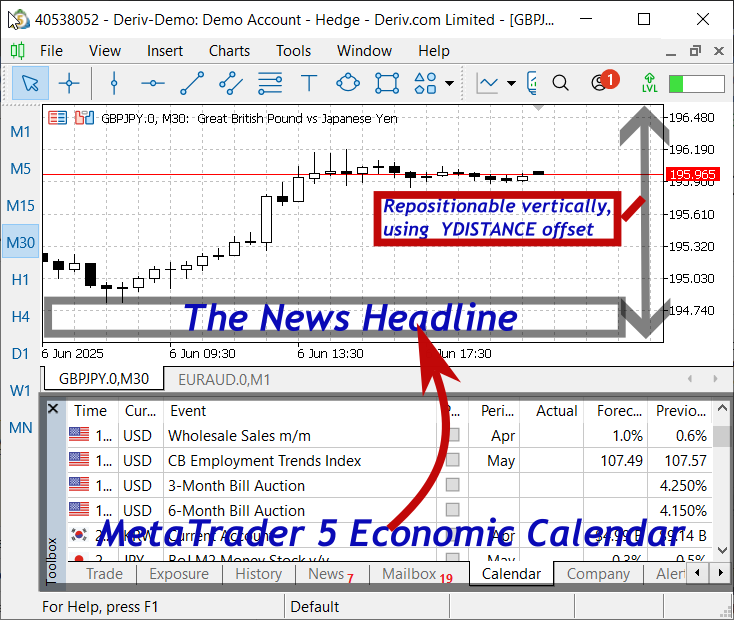This screenshot has width=734, height=620.
Task: Sort calendar by the Time column header
Action: coord(93,411)
